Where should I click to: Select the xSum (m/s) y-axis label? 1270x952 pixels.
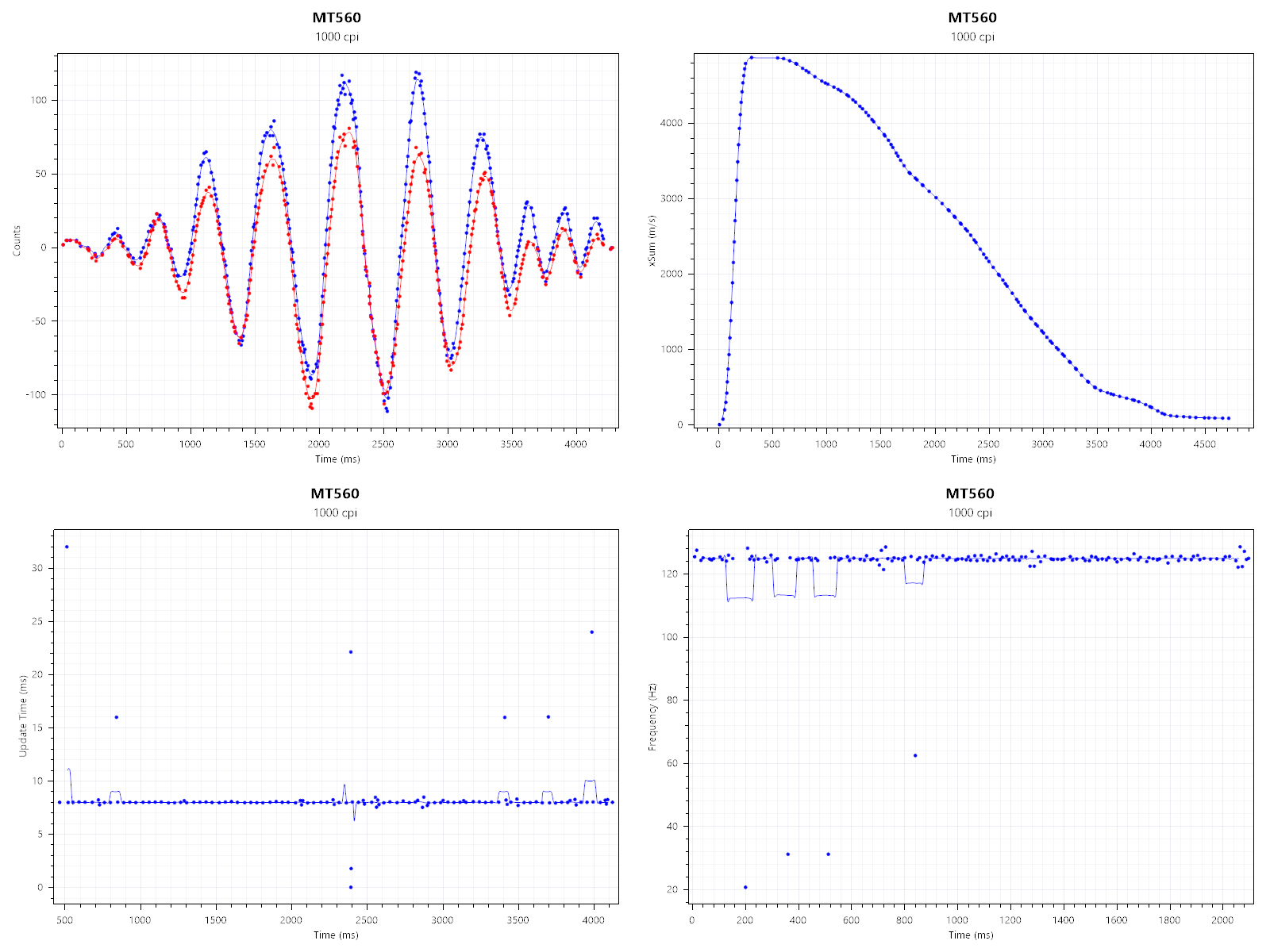tap(653, 240)
